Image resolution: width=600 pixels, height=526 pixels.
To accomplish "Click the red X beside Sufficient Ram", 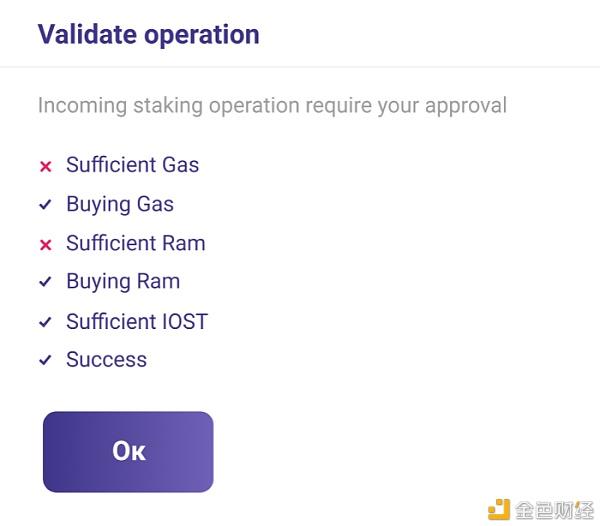I will pos(45,245).
